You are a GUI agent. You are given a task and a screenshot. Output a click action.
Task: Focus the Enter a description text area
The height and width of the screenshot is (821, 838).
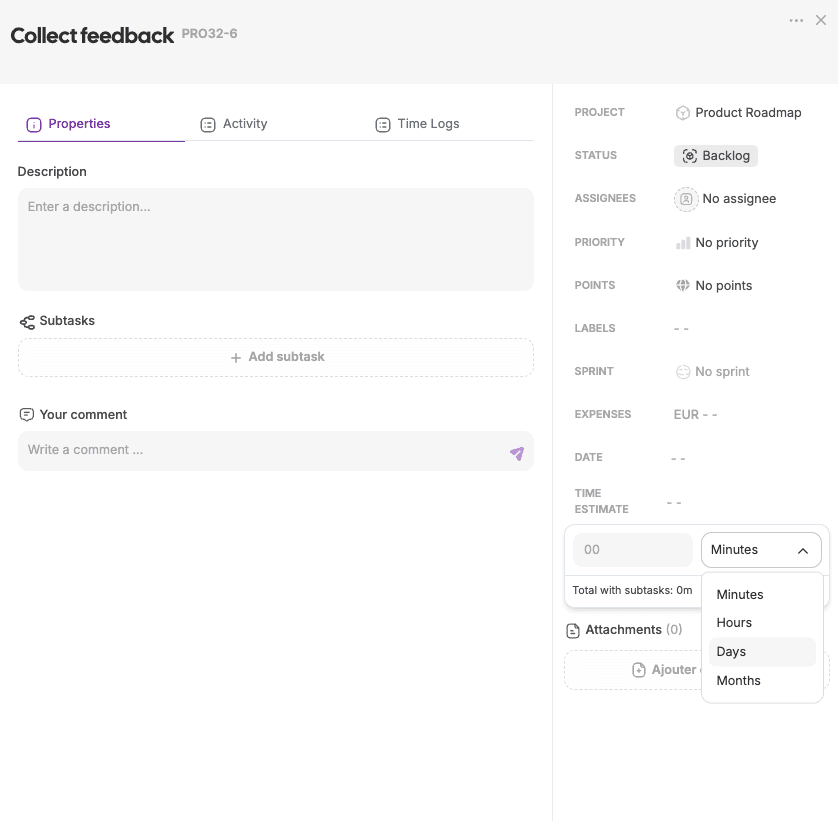pos(276,239)
